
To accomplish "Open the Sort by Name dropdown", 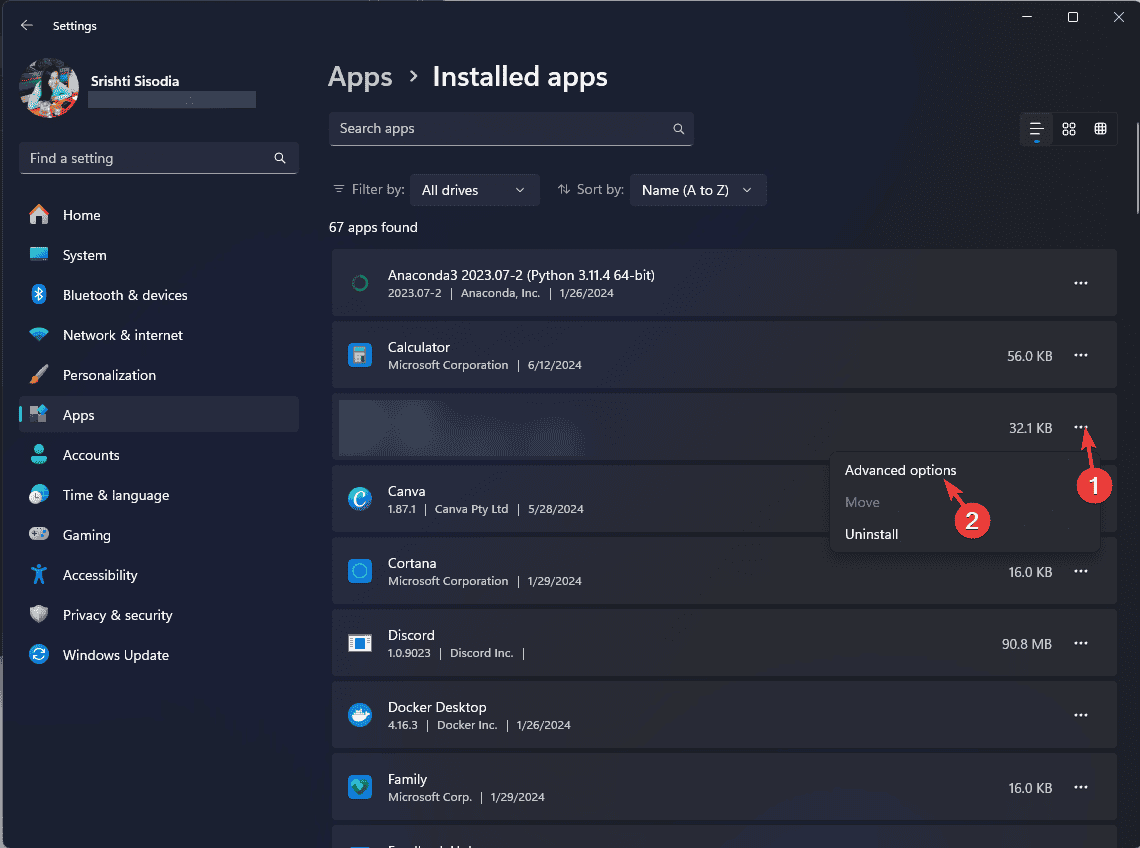I will [x=698, y=190].
